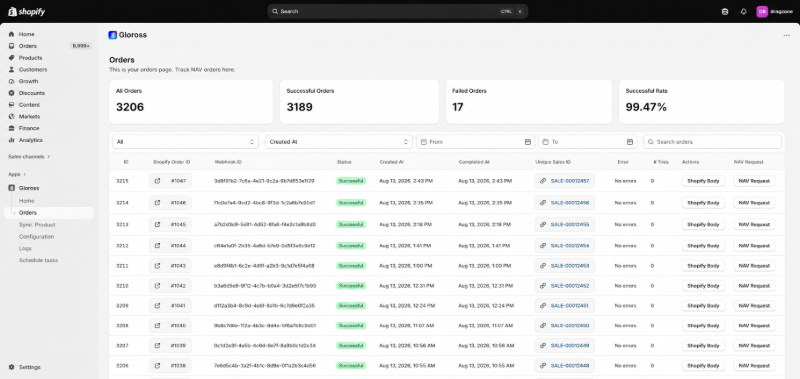Click the Successful Rate 99.47% card
The height and width of the screenshot is (379, 800).
click(x=702, y=102)
